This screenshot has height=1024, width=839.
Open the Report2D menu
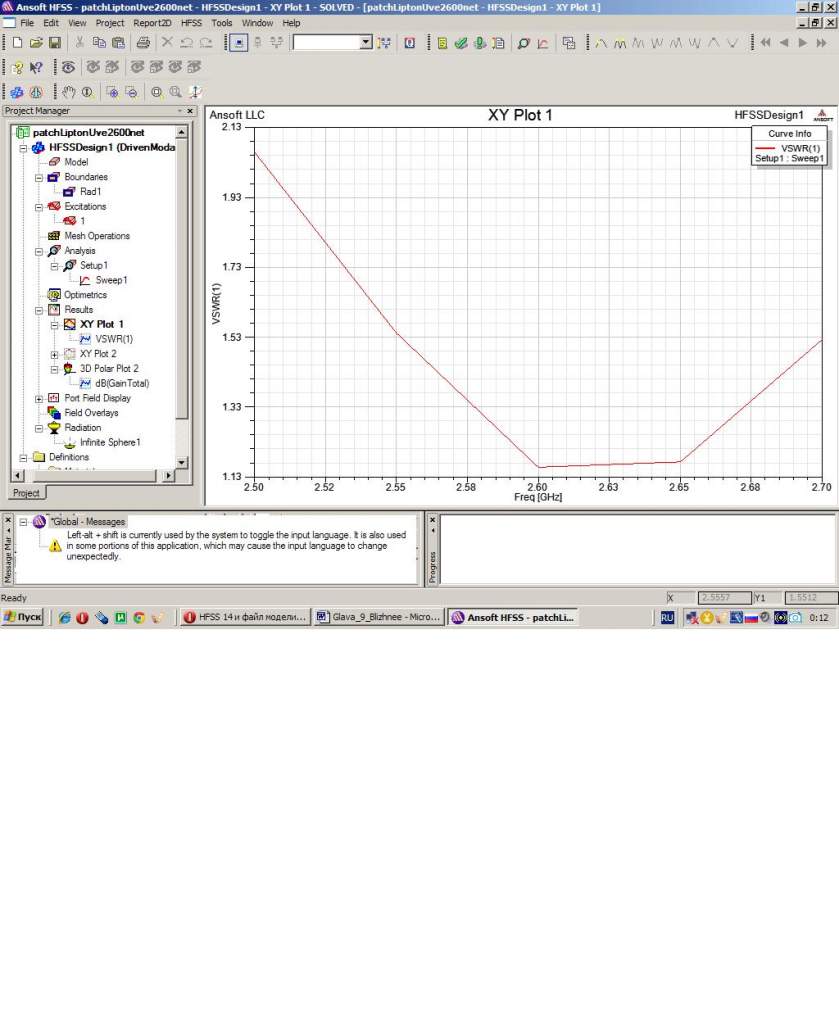[152, 23]
